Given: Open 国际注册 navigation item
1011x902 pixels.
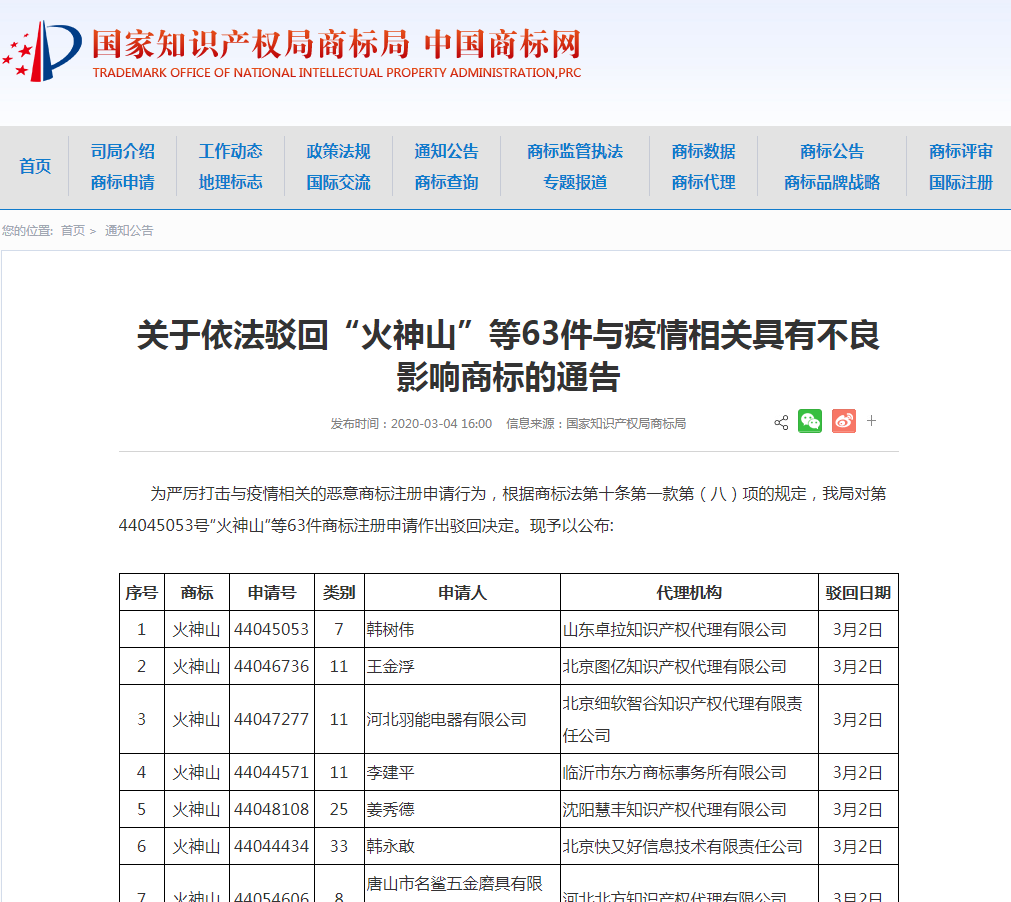Looking at the screenshot, I should pyautogui.click(x=960, y=182).
